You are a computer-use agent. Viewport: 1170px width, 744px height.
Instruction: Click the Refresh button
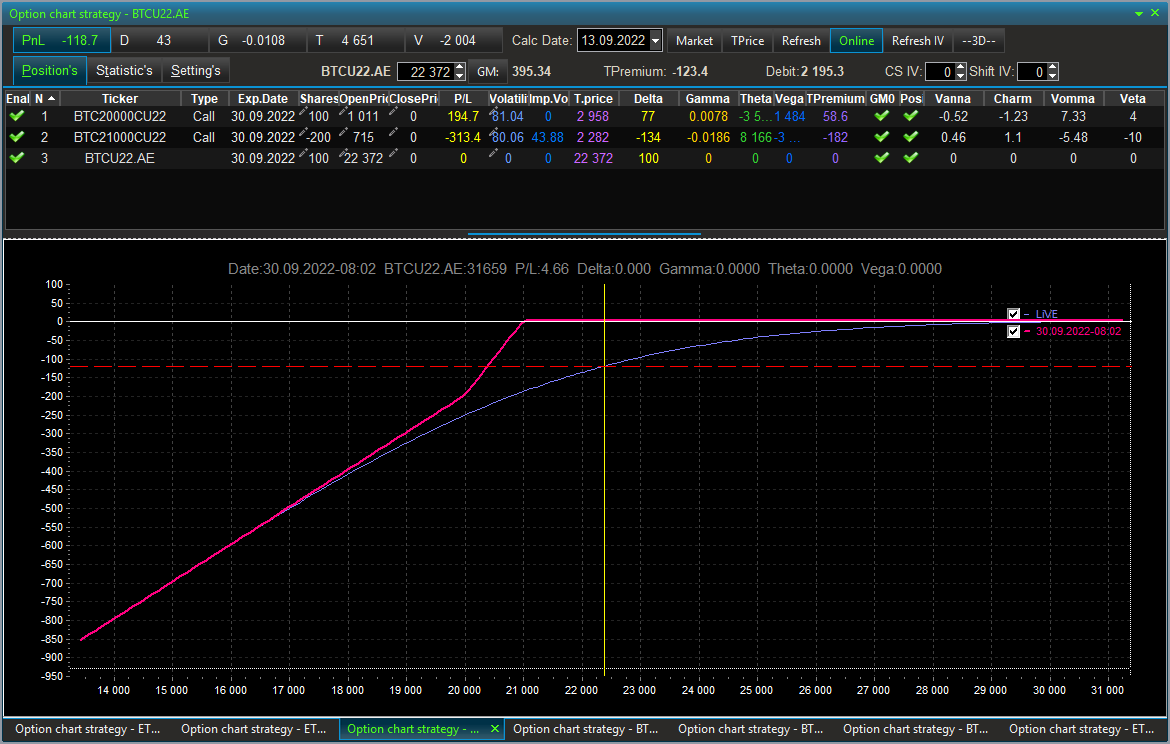pyautogui.click(x=801, y=41)
